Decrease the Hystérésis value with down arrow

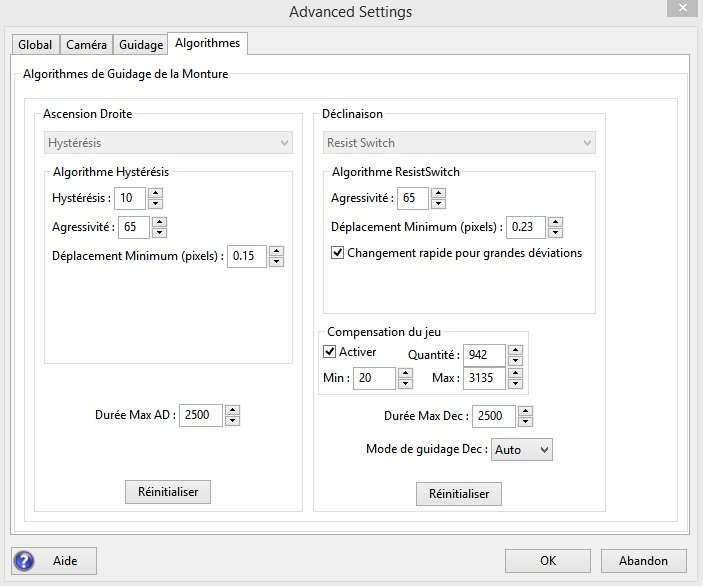click(155, 204)
